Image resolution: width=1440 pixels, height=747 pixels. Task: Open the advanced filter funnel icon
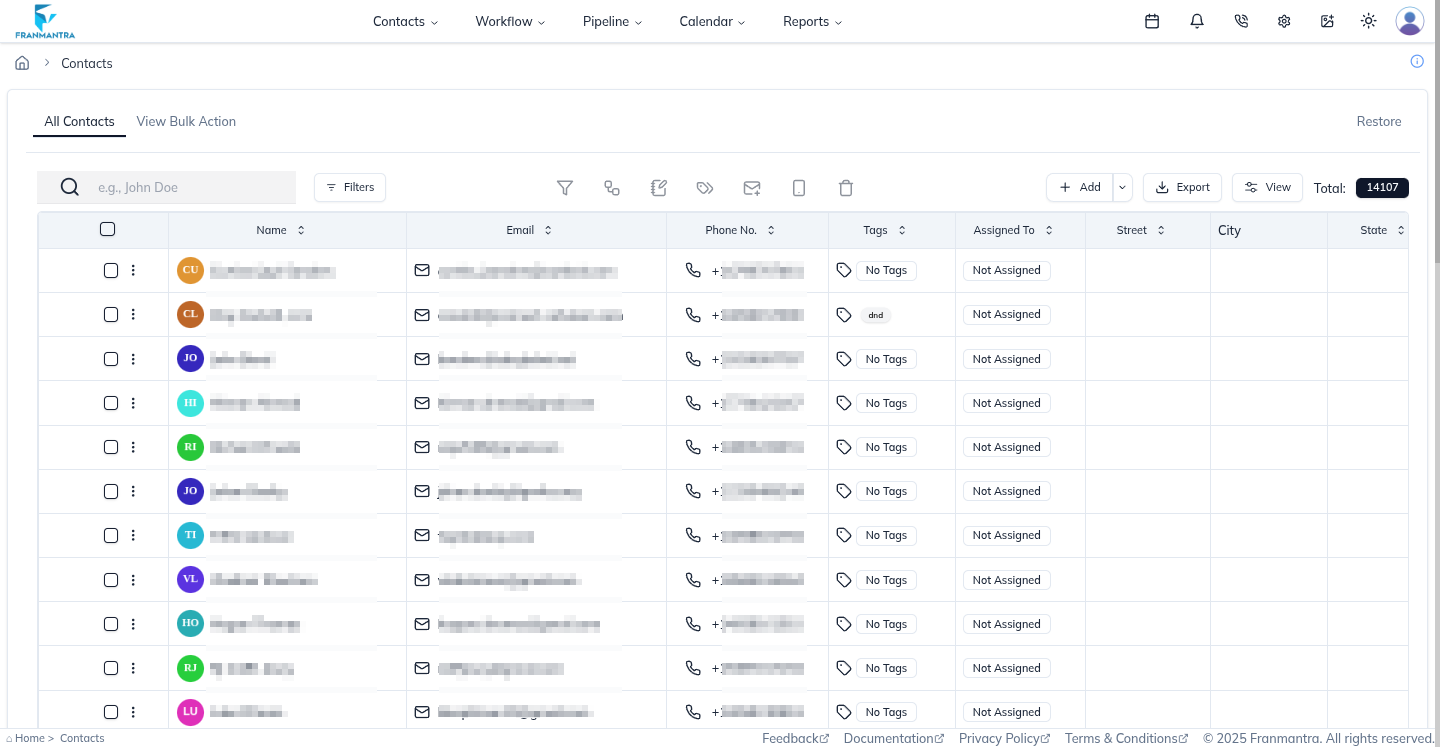[565, 187]
